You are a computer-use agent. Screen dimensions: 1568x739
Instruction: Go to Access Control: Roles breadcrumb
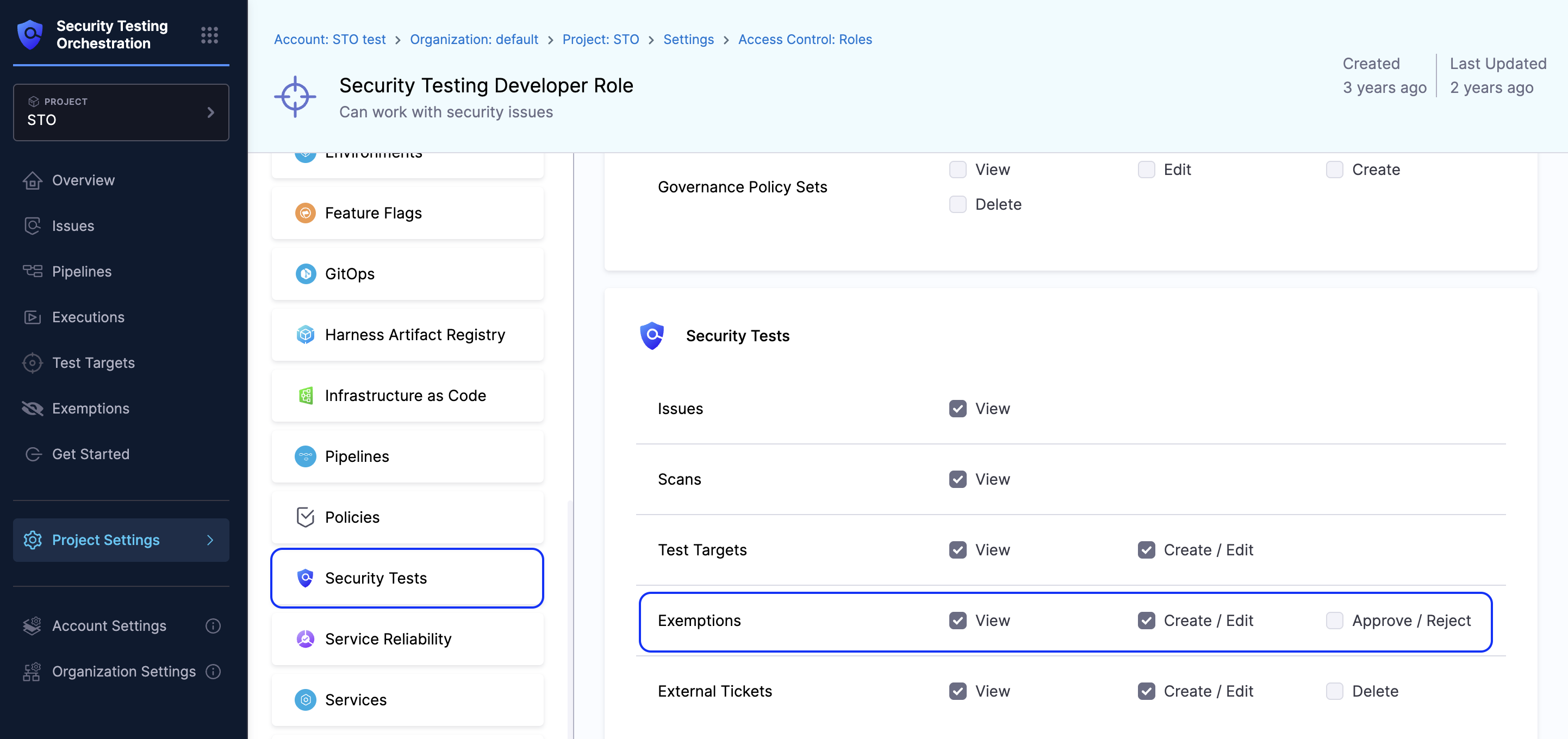[805, 40]
